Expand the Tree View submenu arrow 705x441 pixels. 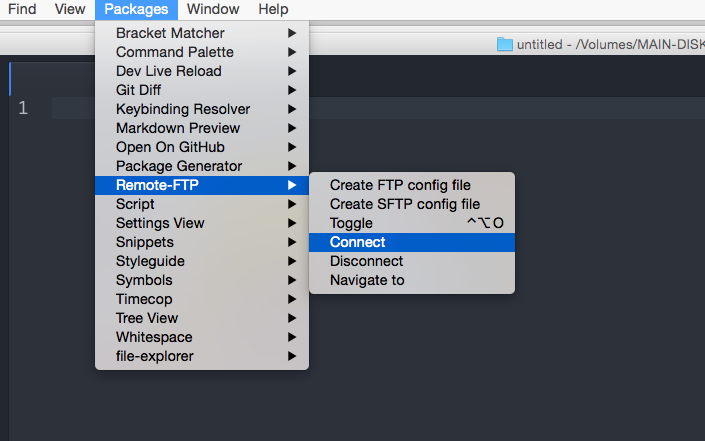(x=292, y=318)
